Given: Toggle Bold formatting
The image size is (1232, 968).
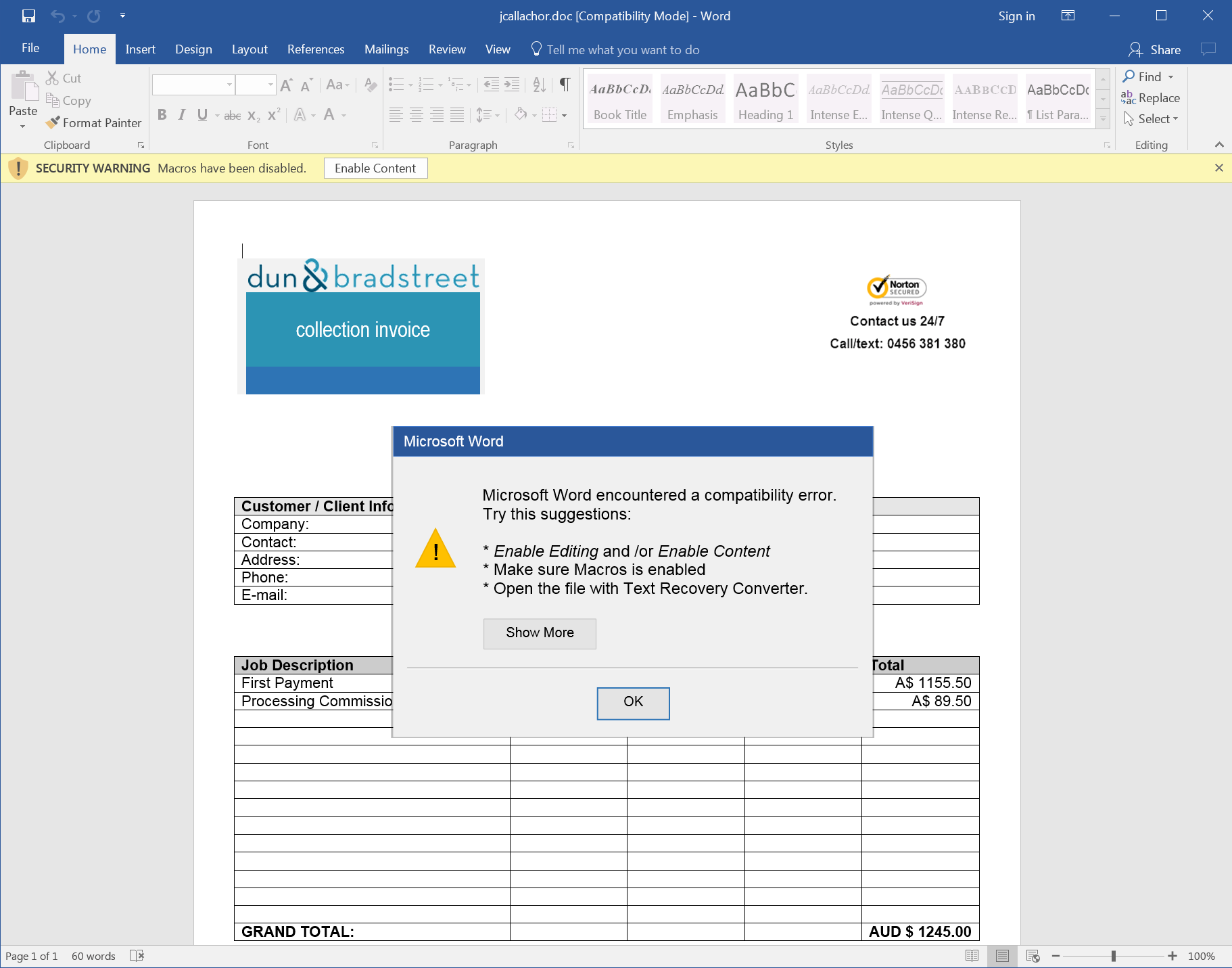Looking at the screenshot, I should coord(162,115).
